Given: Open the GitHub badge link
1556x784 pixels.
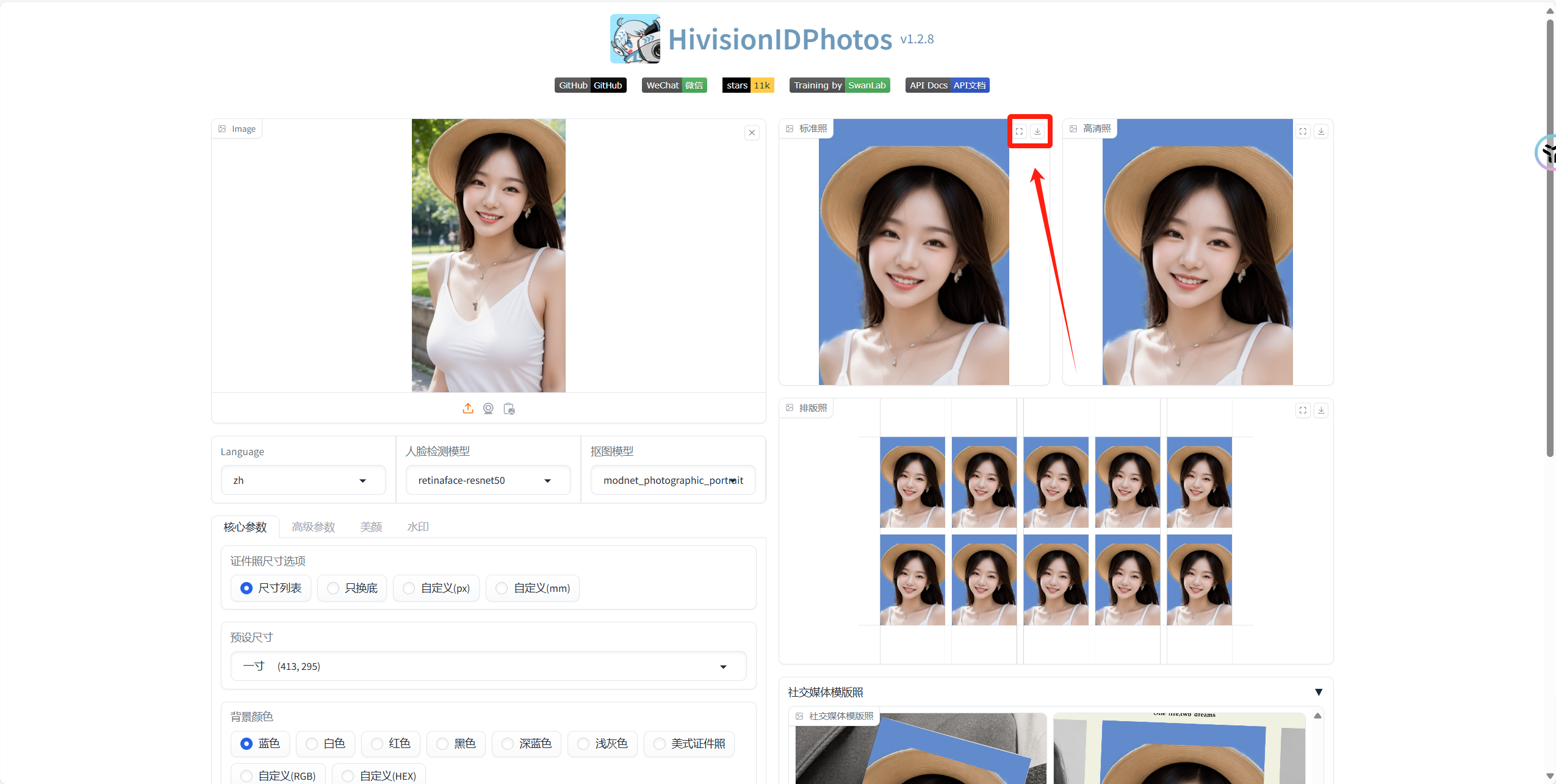Looking at the screenshot, I should pos(590,85).
